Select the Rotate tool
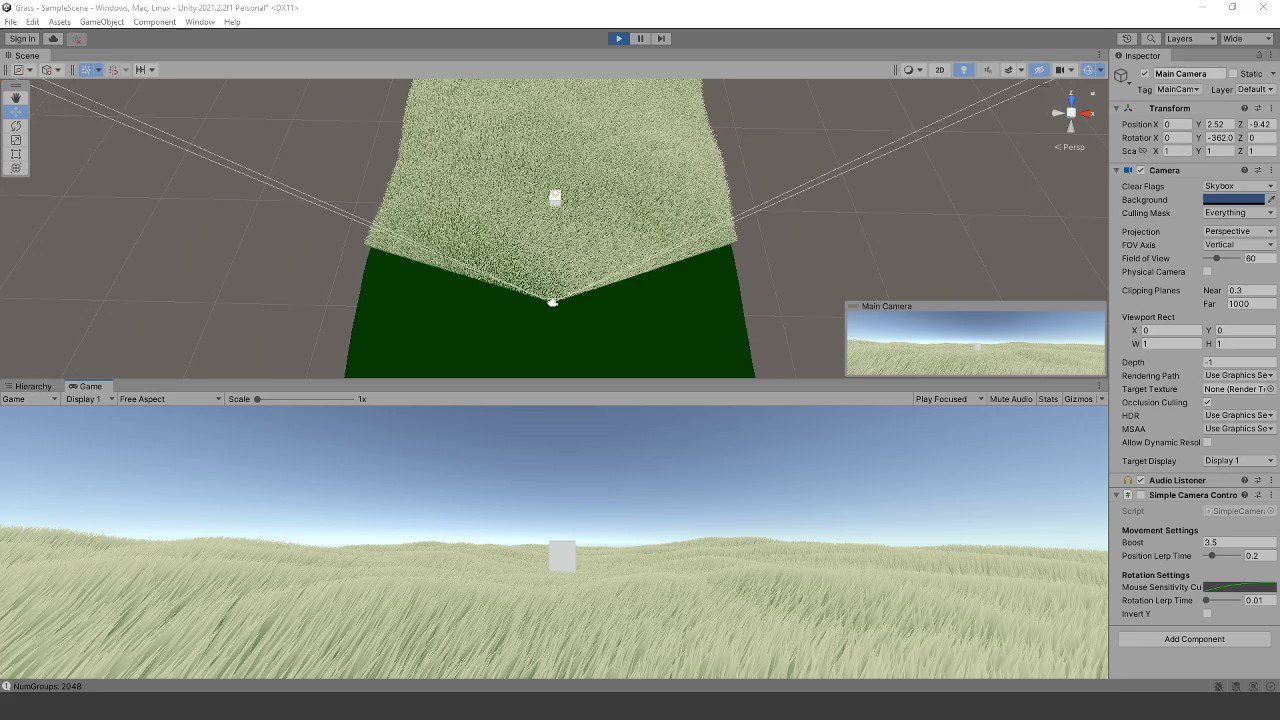Screen dimensions: 1280x720 click(15, 126)
